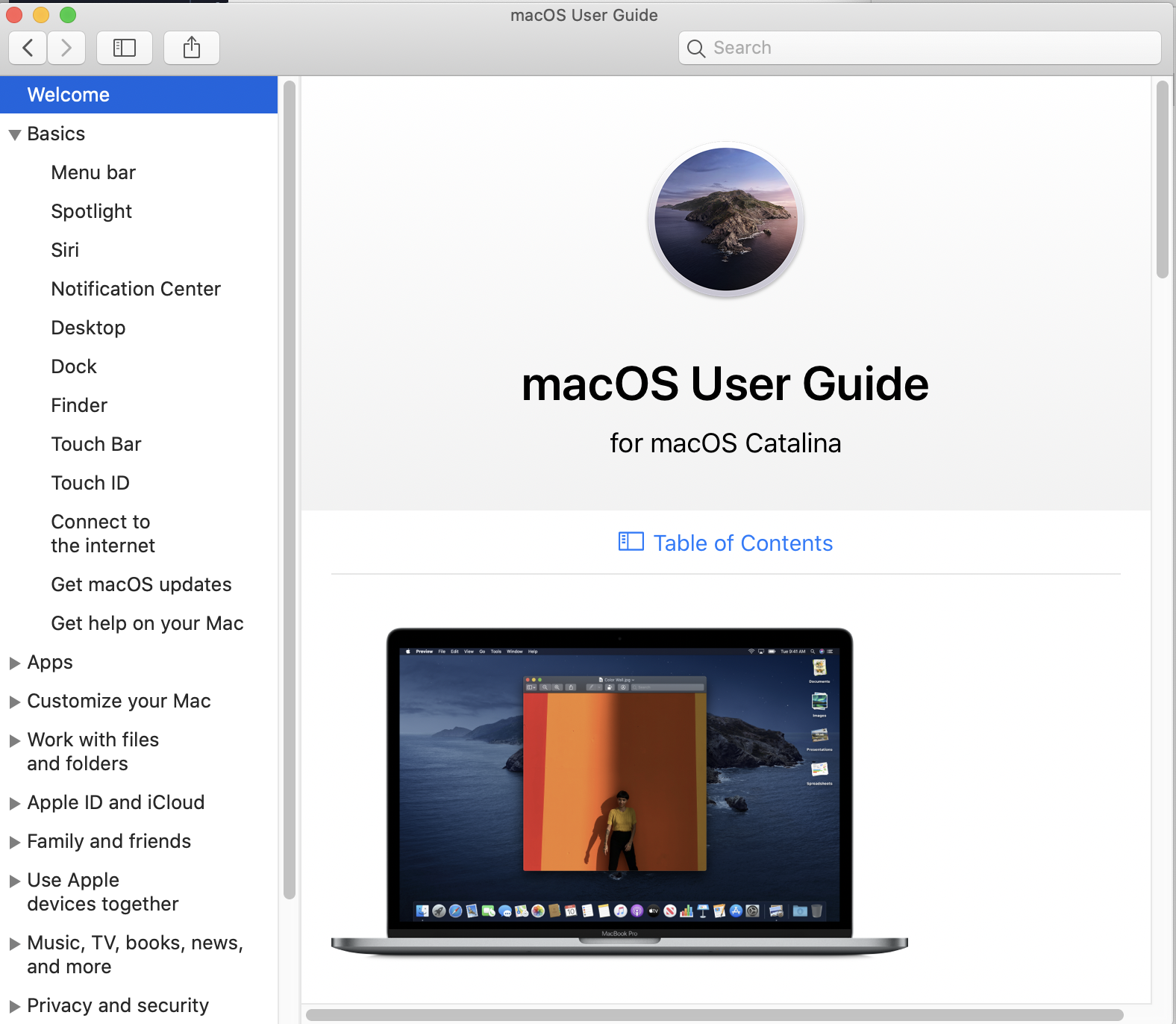Screen dimensions: 1176x1024
Task: Open the Touch Bar topic
Action: click(x=96, y=444)
